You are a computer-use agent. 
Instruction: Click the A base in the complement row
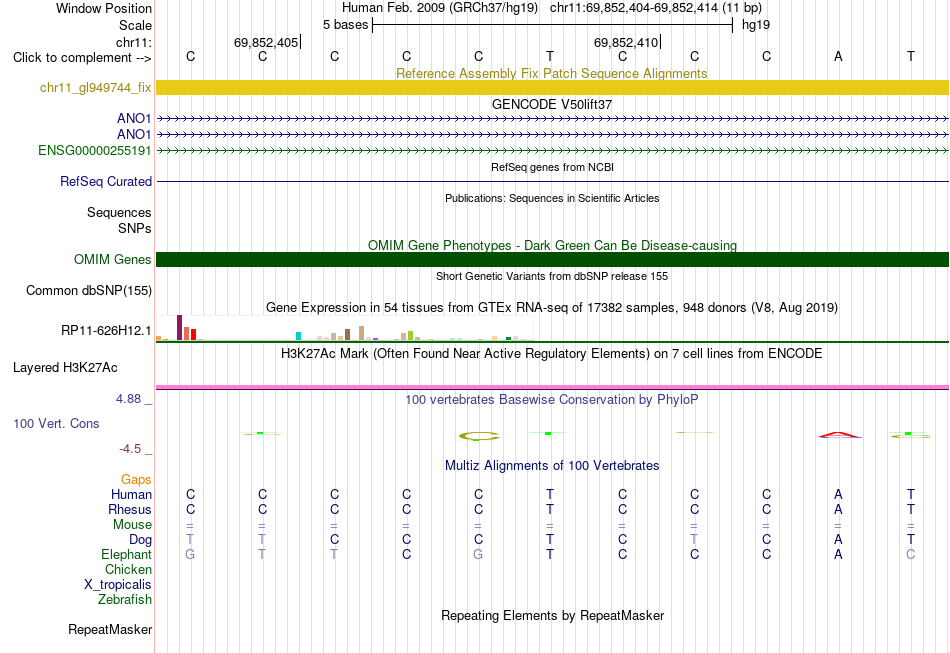click(x=838, y=56)
